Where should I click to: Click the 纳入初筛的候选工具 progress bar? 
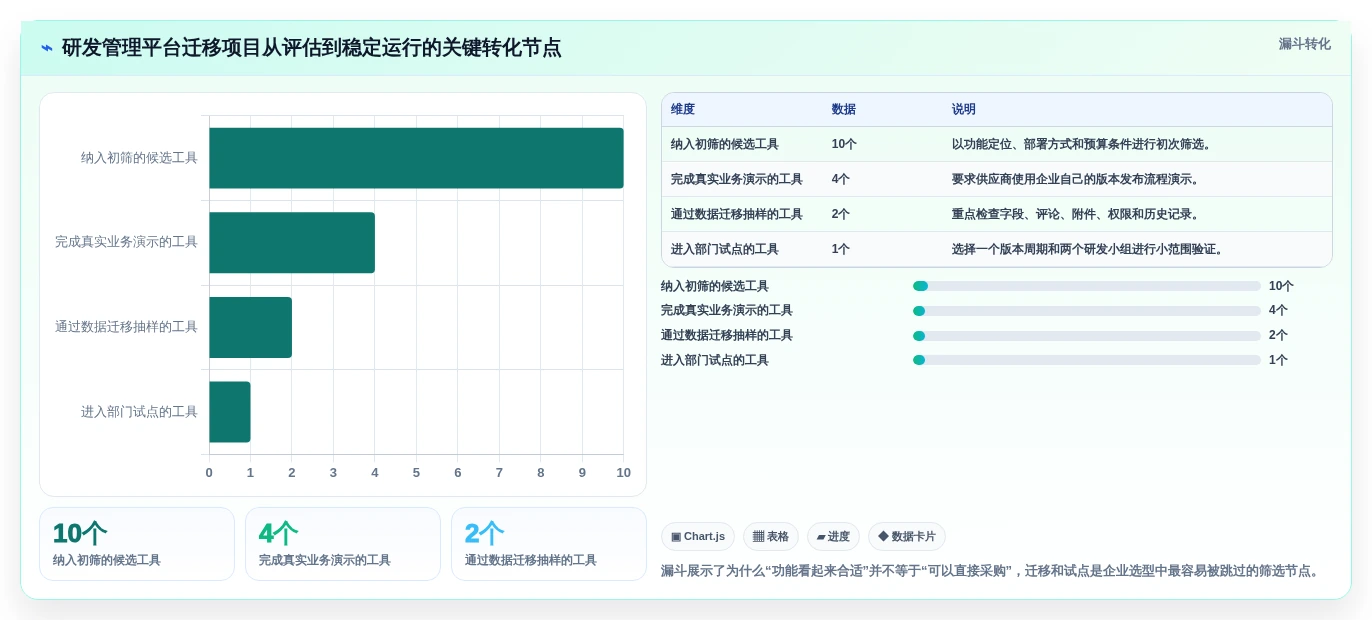1087,286
